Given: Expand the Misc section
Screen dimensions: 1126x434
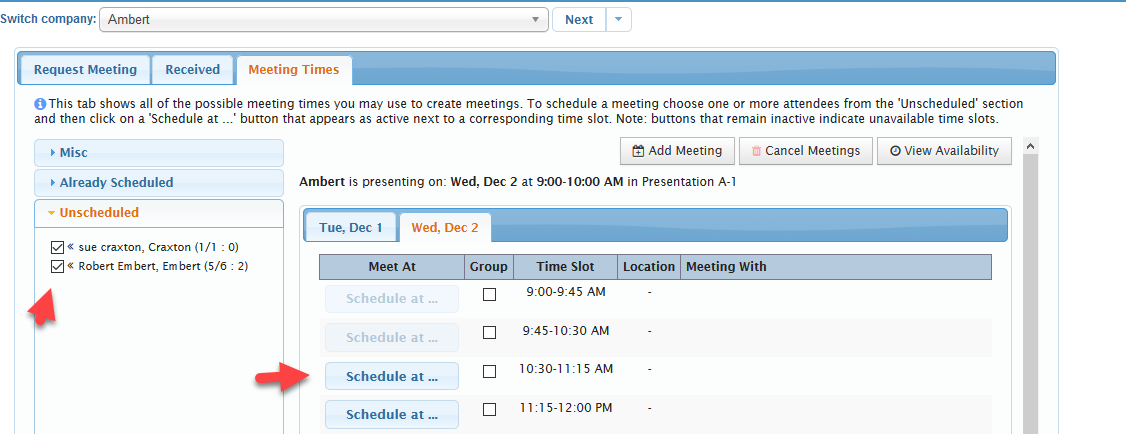Looking at the screenshot, I should click(159, 153).
